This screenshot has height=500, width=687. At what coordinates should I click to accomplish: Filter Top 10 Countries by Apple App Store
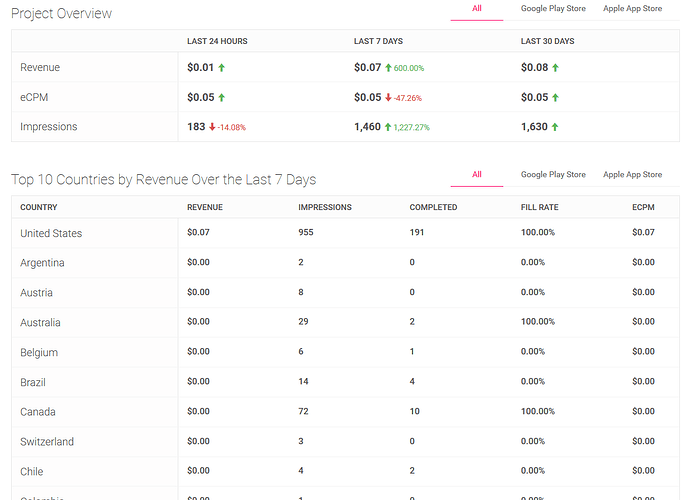[632, 175]
